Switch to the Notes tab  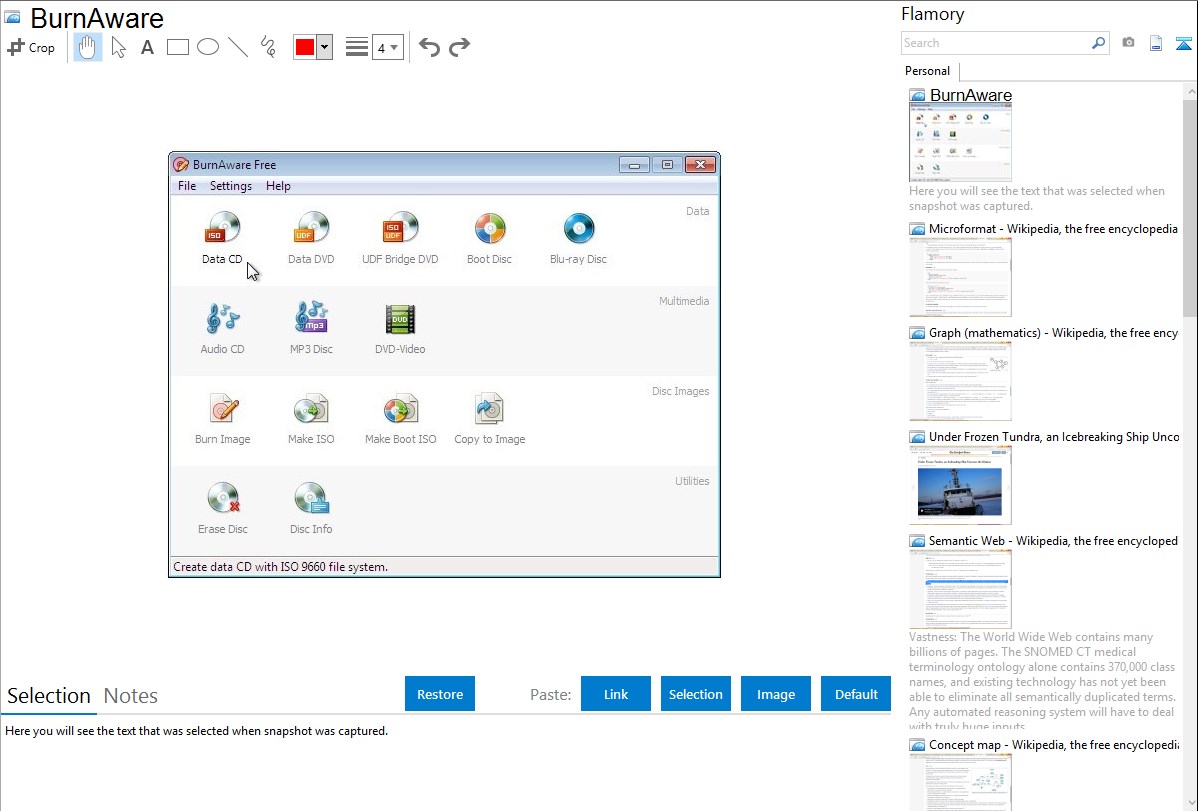131,696
